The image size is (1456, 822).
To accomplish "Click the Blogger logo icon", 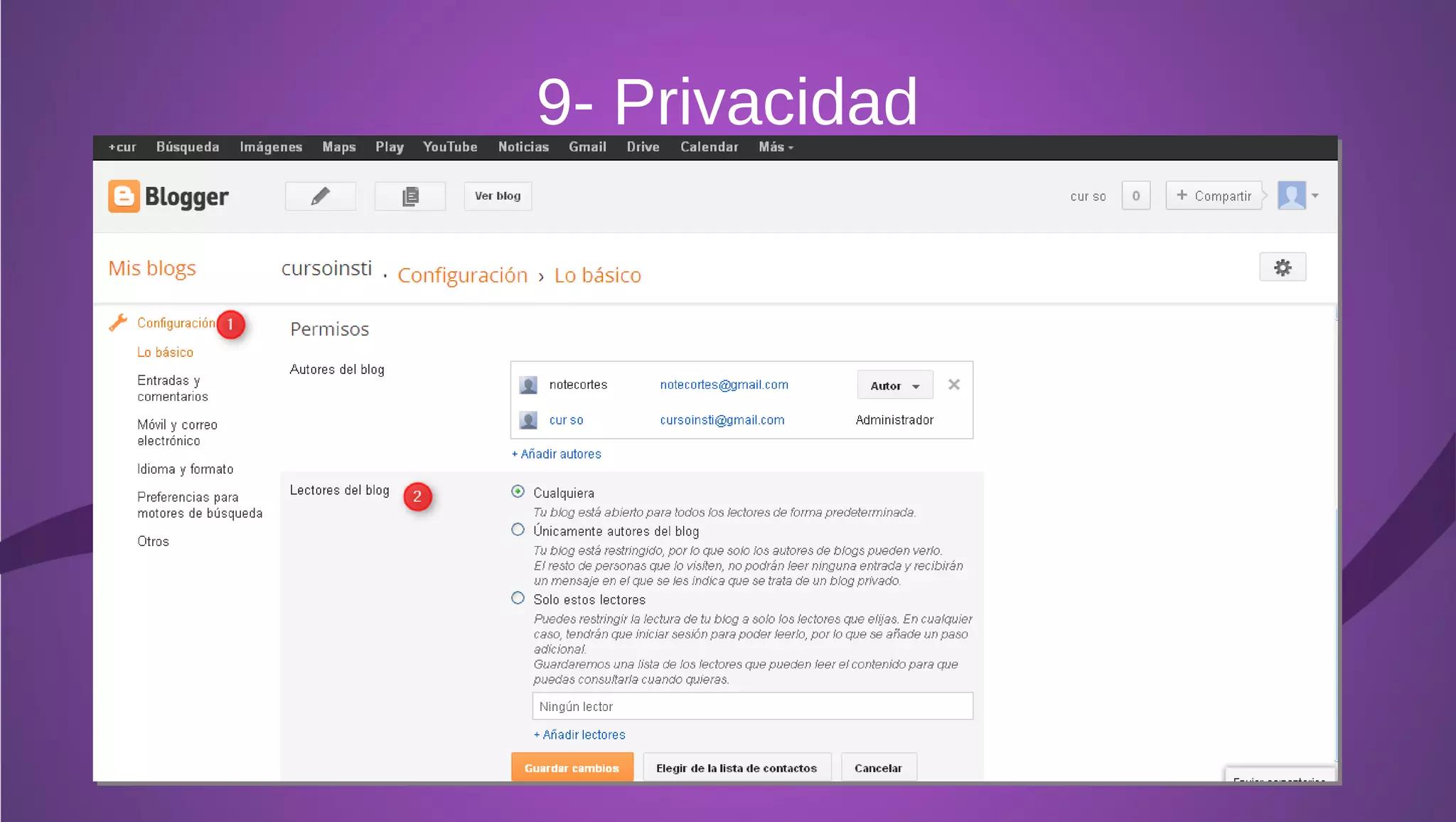I will click(124, 196).
